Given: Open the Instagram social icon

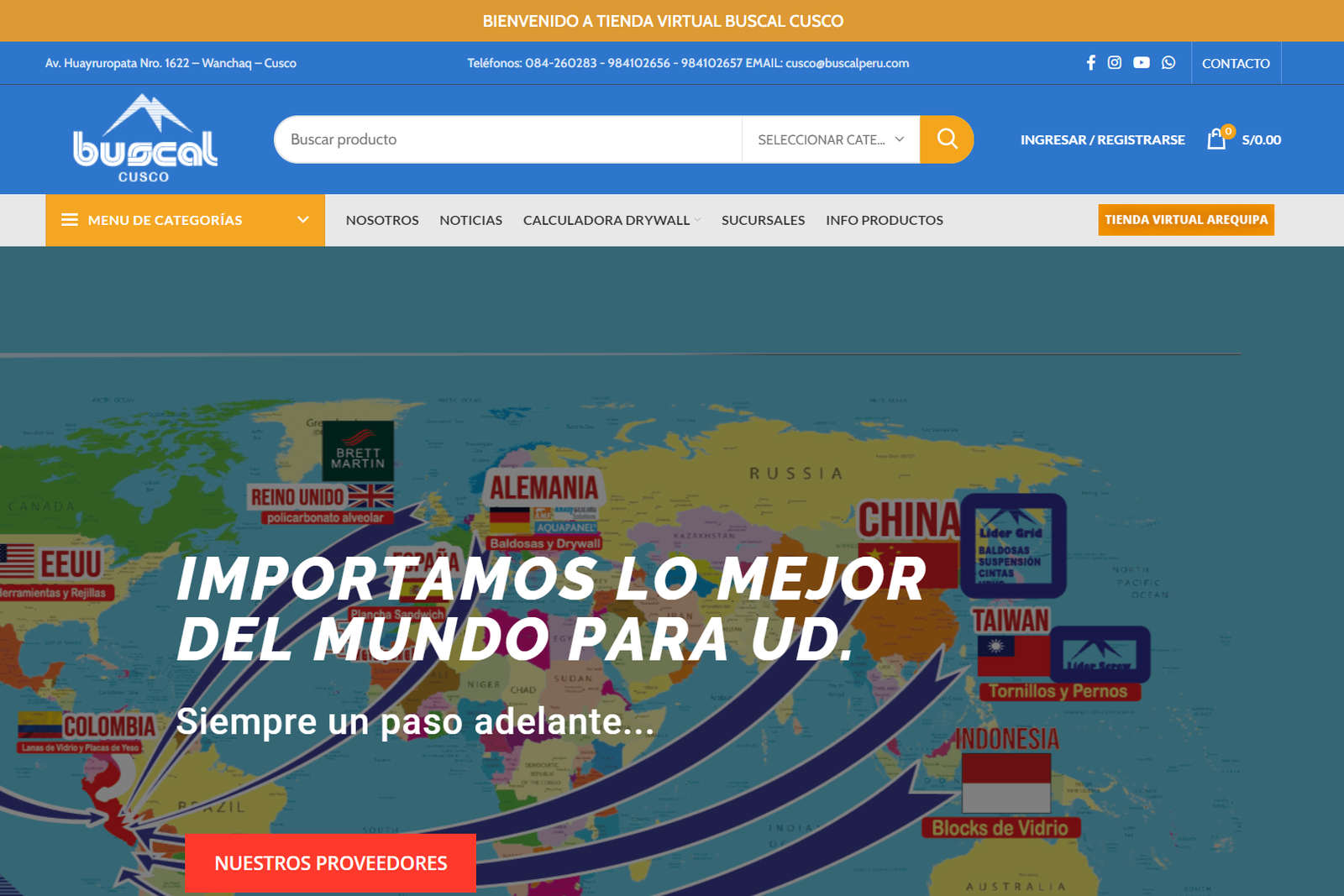Looking at the screenshot, I should [1115, 63].
